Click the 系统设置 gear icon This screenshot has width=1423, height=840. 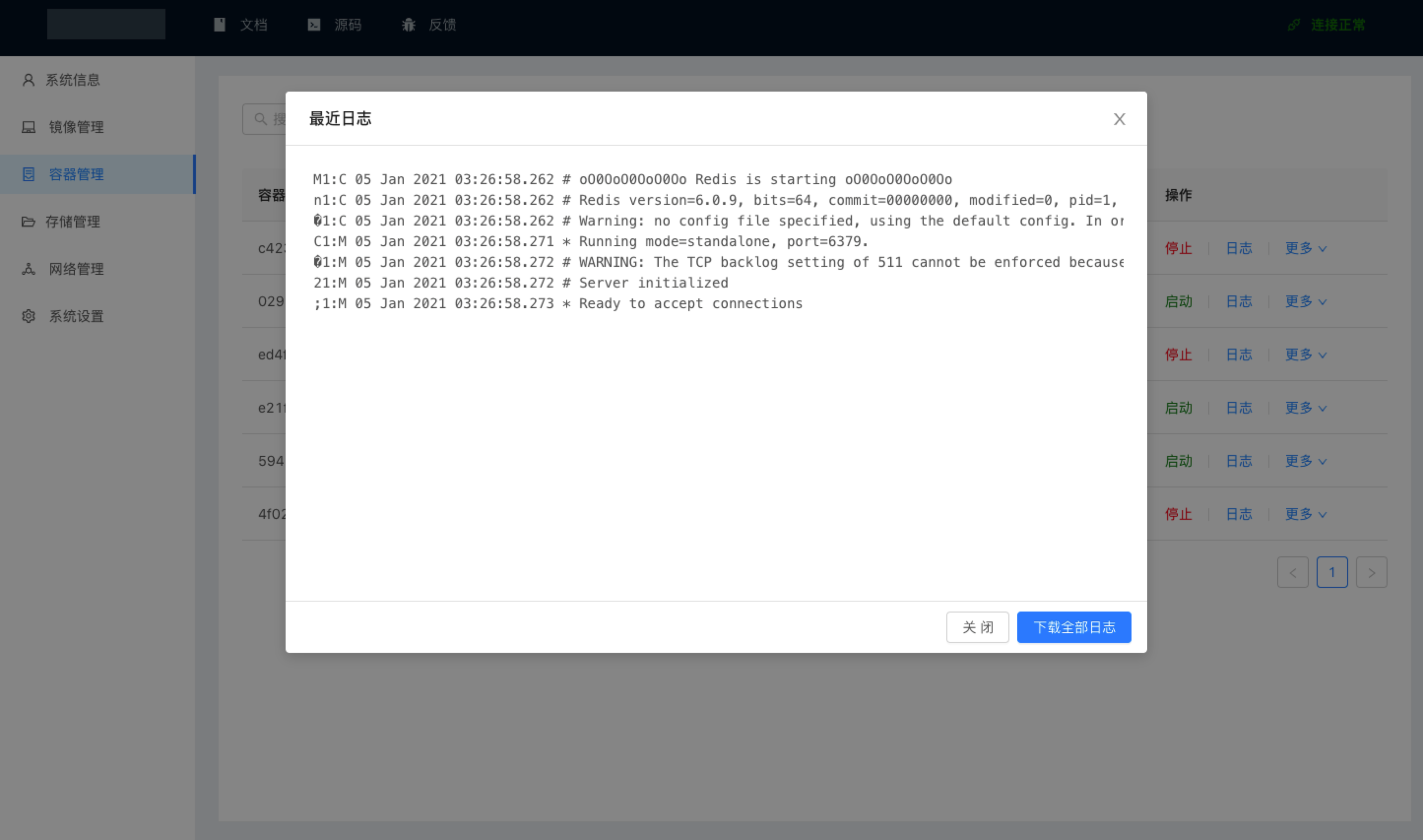(28, 316)
